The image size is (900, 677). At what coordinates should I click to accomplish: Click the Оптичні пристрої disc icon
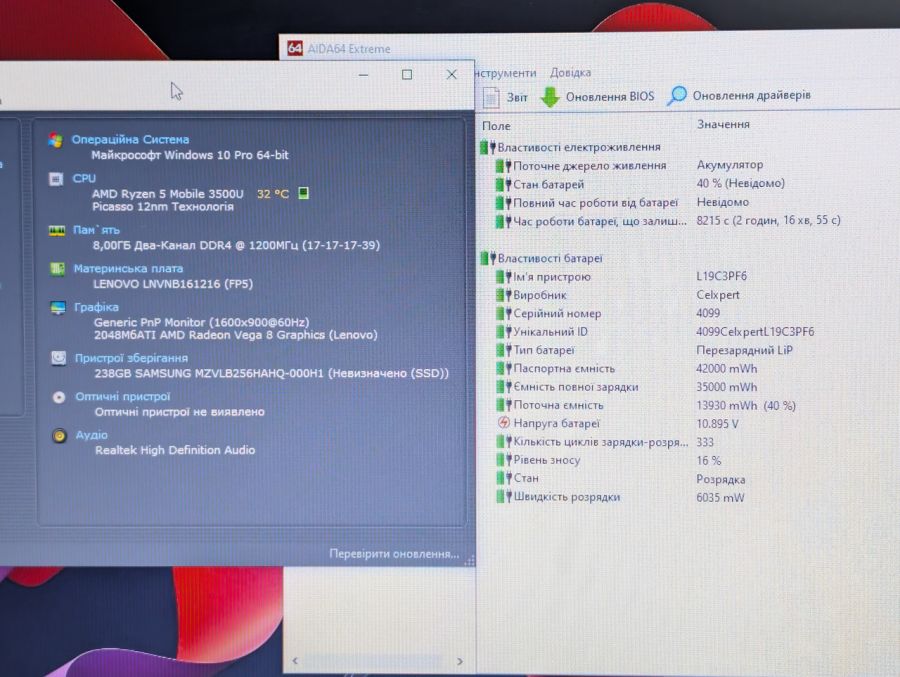coord(59,397)
